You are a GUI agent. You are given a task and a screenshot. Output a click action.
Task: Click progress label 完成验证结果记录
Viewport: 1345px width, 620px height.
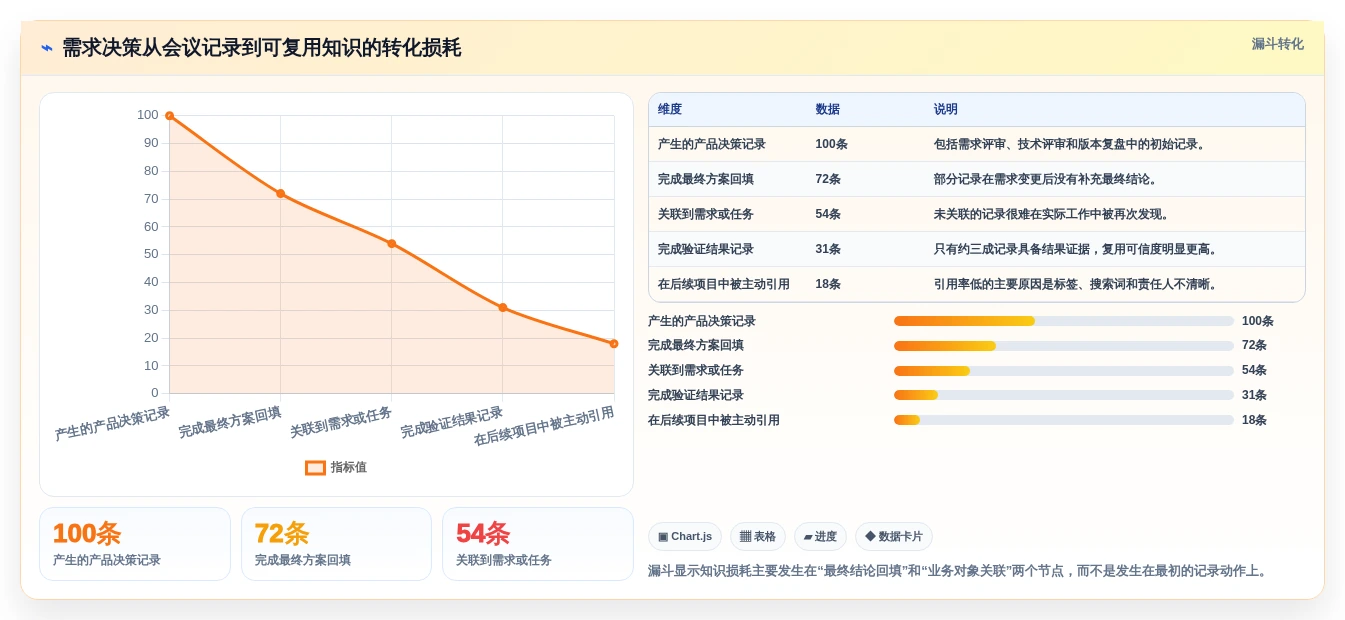(x=696, y=395)
